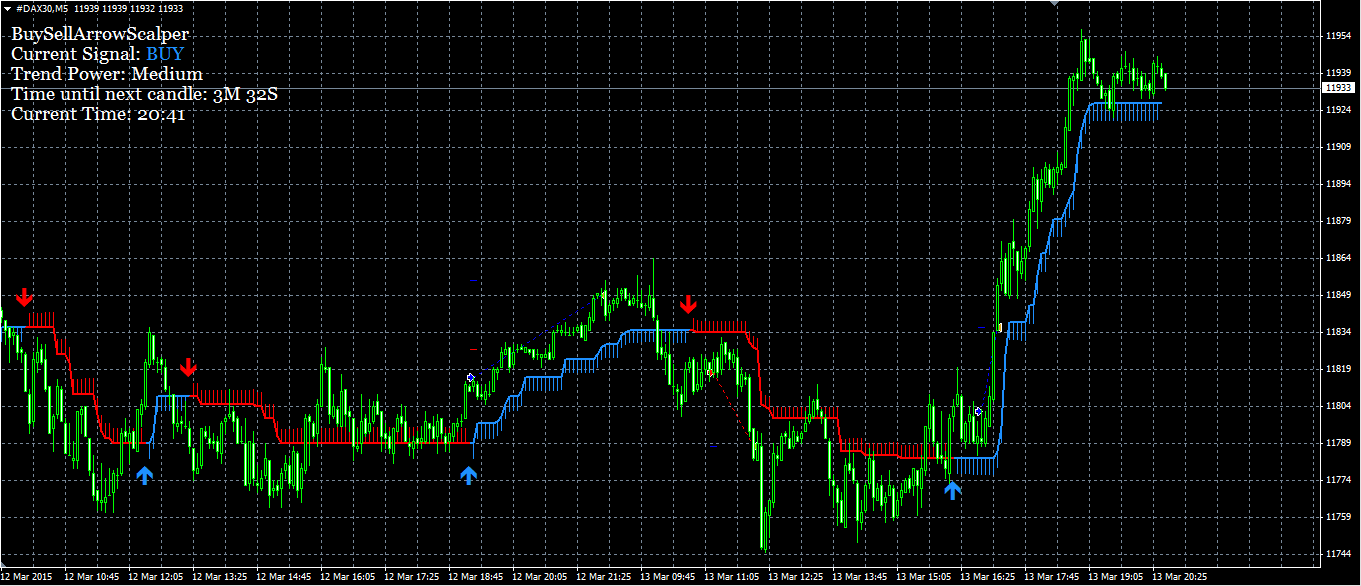Click the 11909 price level on the axis
This screenshot has height=586, width=1361.
coord(1339,147)
